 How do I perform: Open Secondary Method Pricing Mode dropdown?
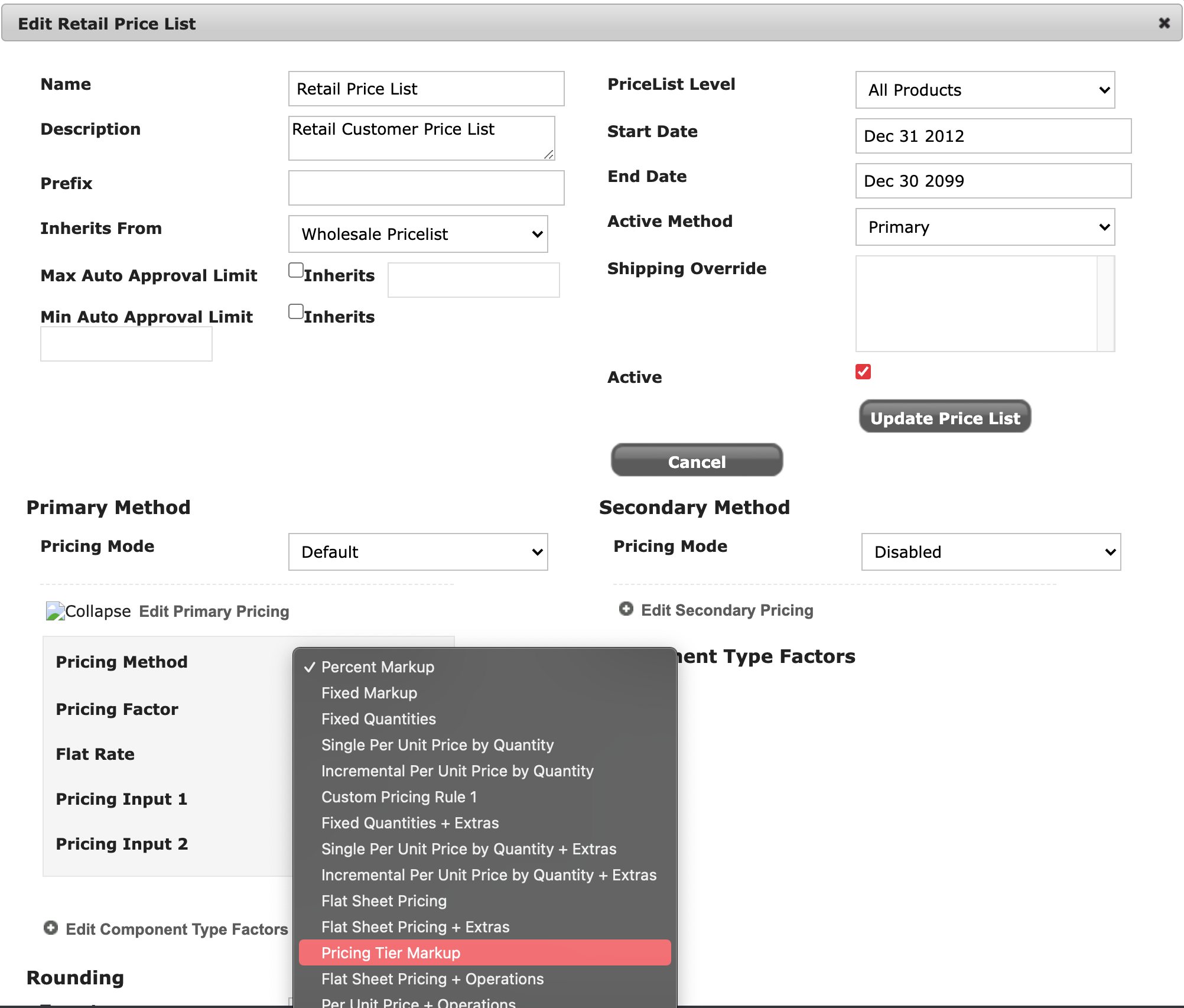pos(991,552)
